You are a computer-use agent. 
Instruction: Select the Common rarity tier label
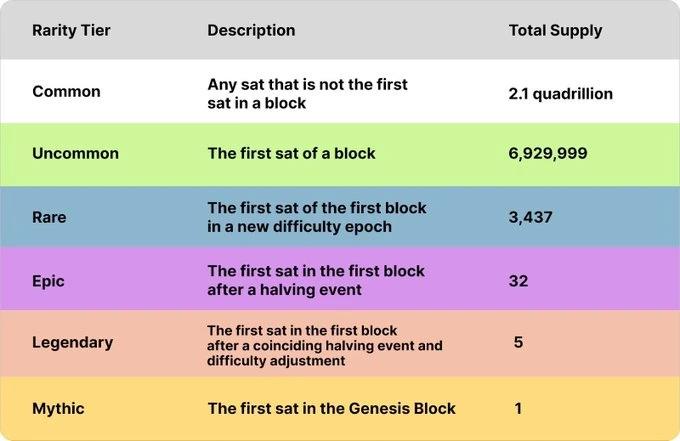(66, 91)
